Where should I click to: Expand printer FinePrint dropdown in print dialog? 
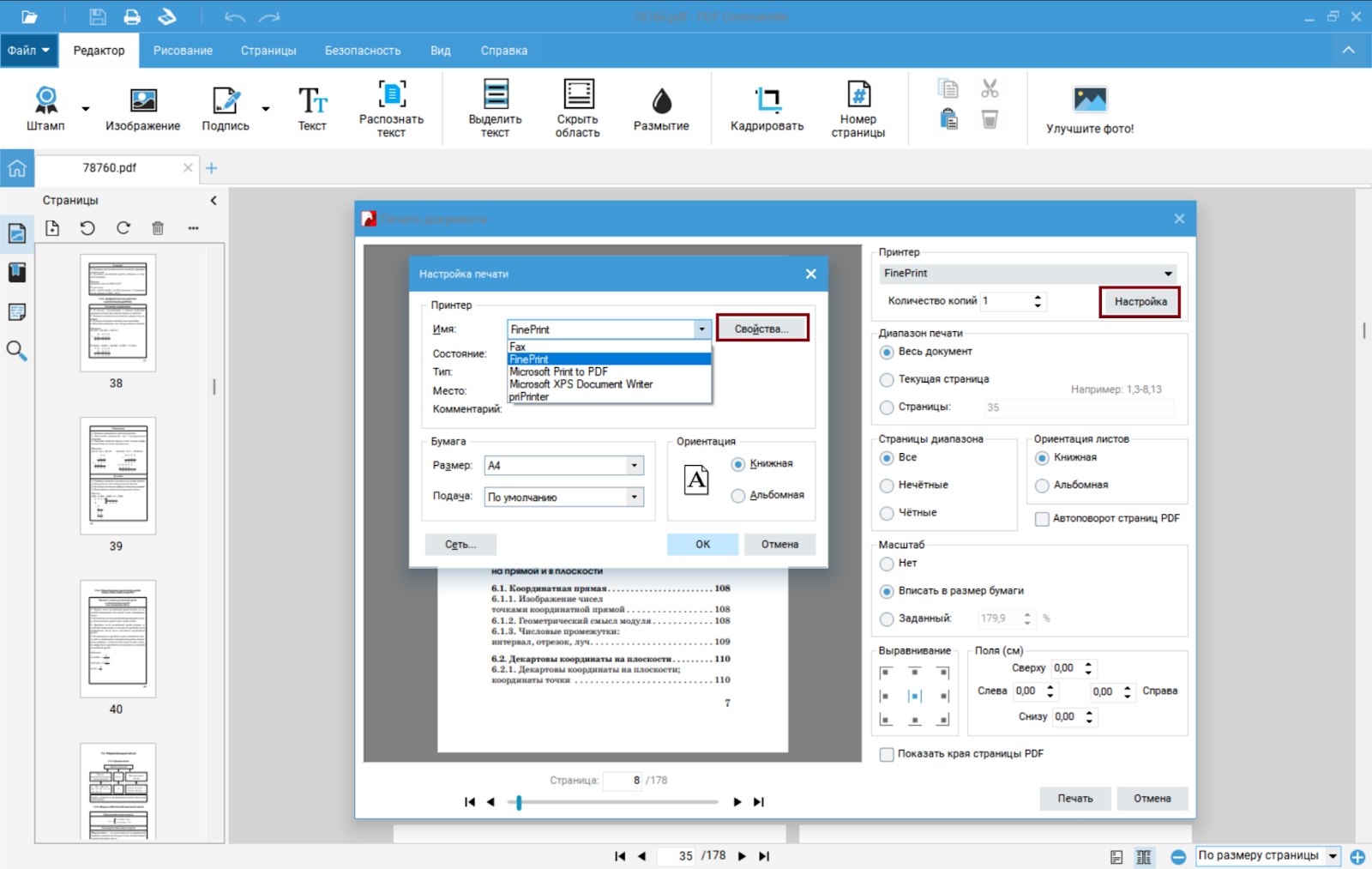point(1168,274)
